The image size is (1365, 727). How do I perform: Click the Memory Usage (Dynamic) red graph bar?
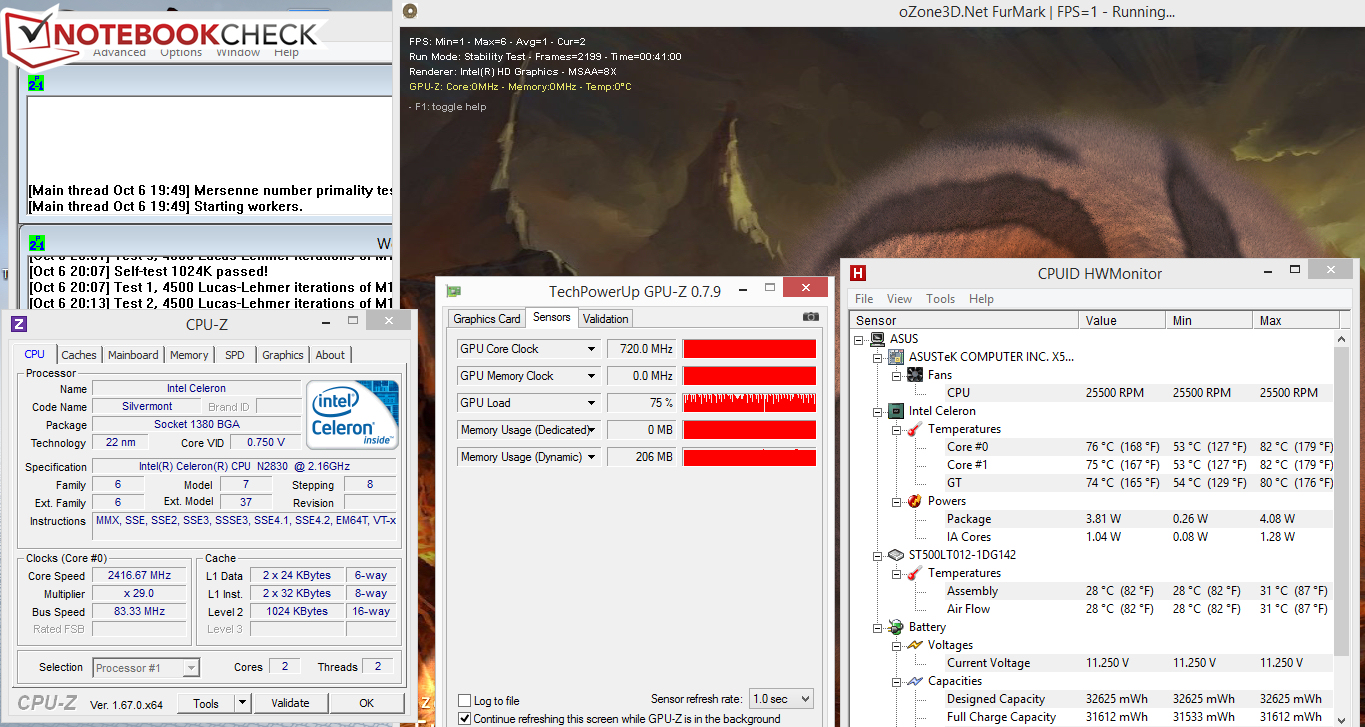[x=749, y=457]
